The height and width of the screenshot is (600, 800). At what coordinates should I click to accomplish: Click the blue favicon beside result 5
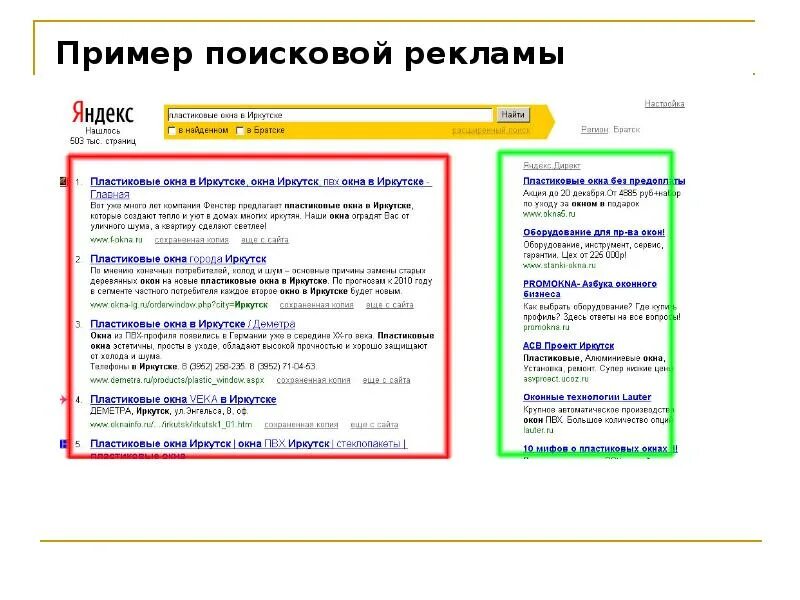(64, 444)
